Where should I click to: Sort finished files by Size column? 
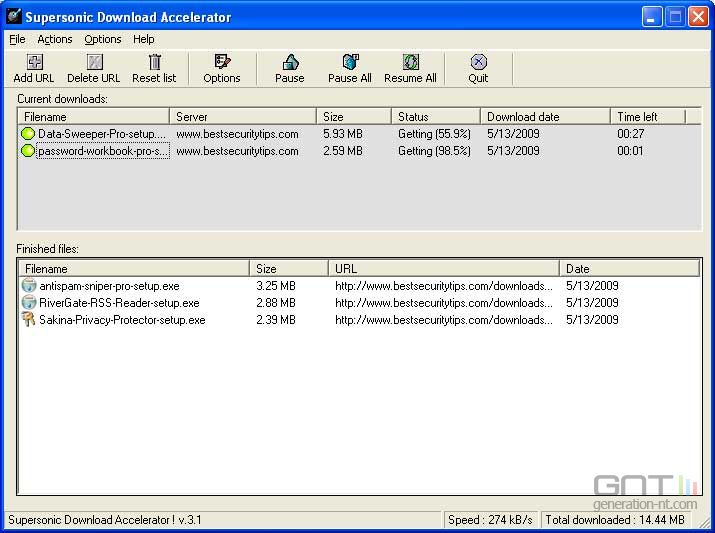pyautogui.click(x=287, y=268)
